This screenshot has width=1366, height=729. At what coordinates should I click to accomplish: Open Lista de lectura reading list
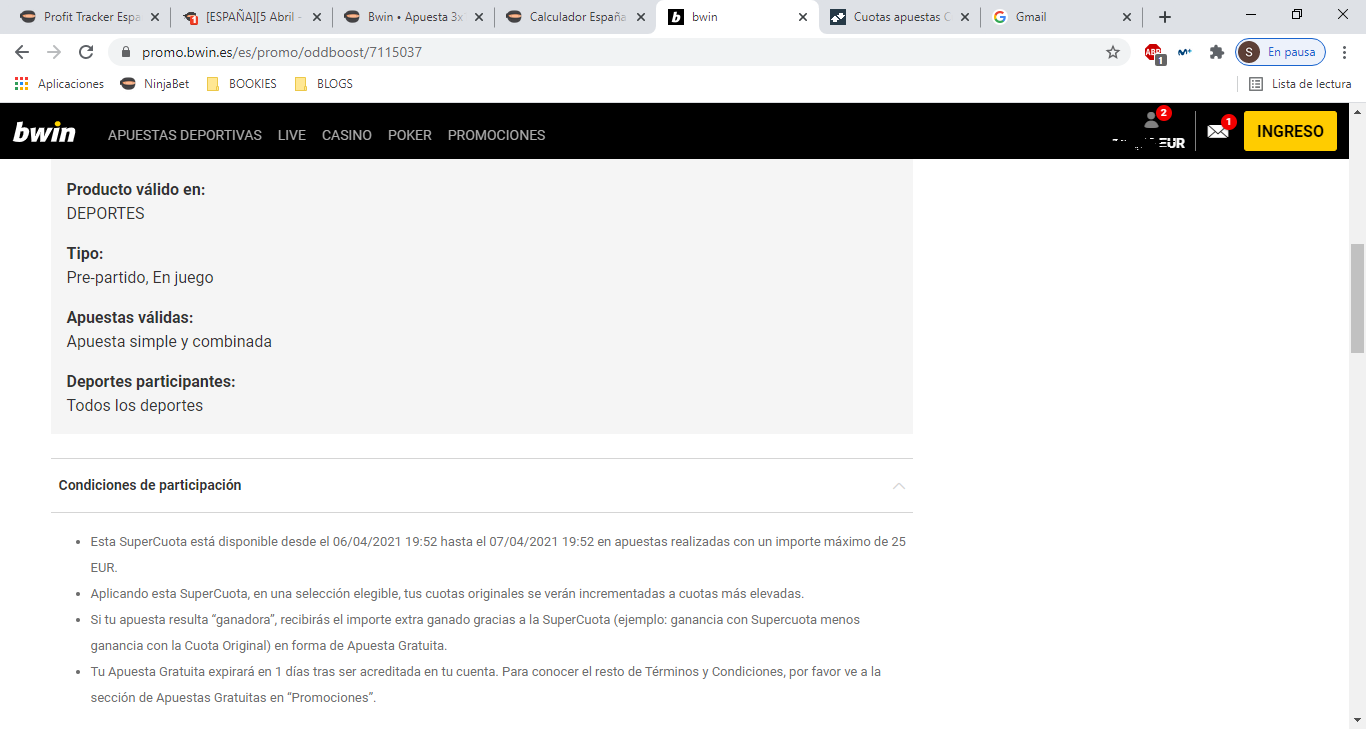point(1300,84)
